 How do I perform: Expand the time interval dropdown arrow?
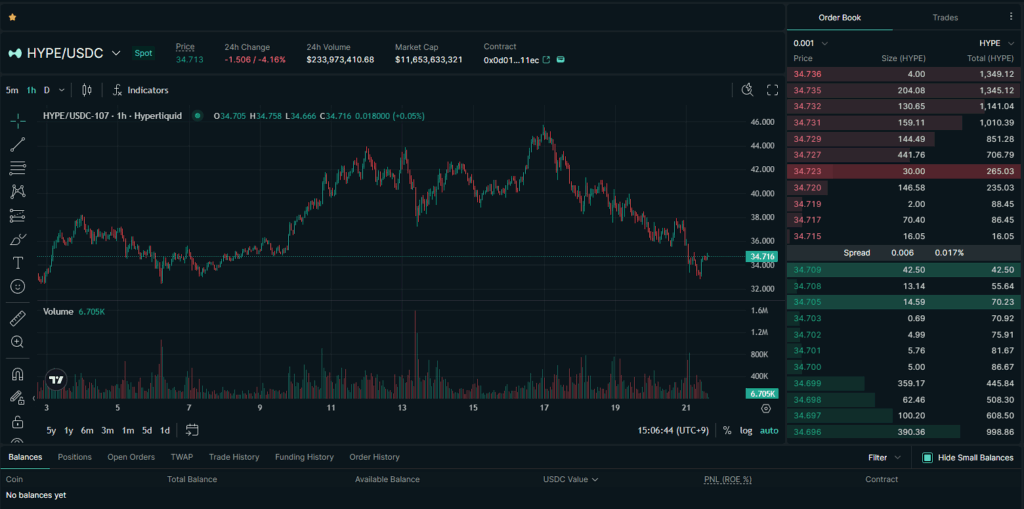click(x=61, y=90)
